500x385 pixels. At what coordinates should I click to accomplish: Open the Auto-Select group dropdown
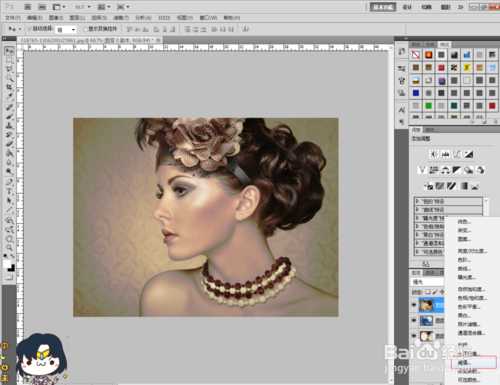pyautogui.click(x=66, y=30)
